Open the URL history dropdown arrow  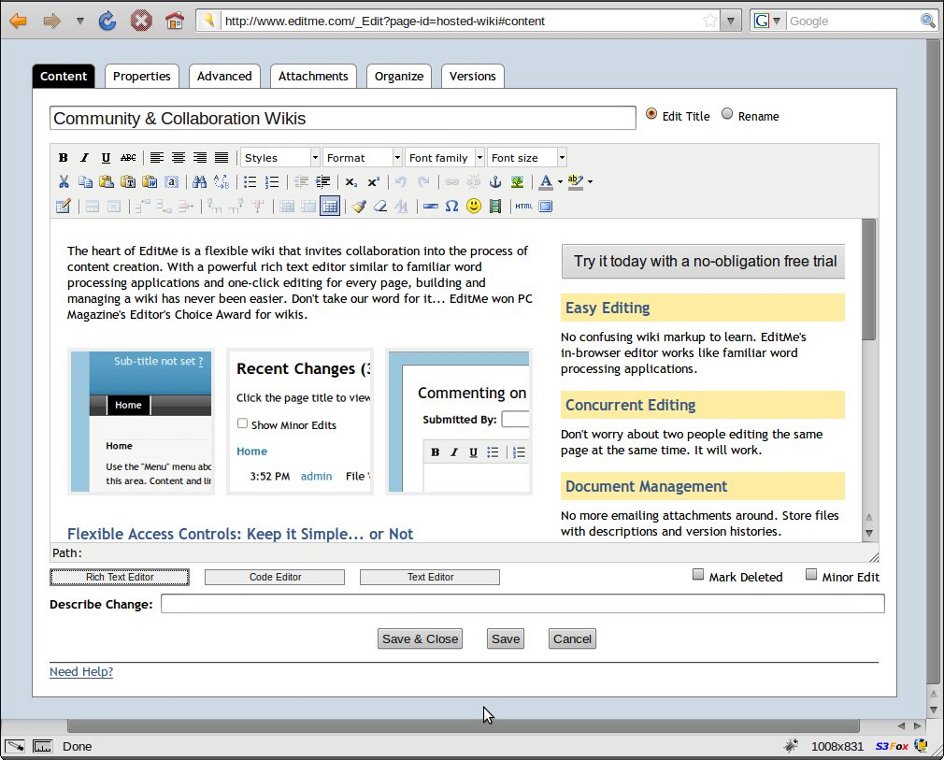tap(730, 21)
